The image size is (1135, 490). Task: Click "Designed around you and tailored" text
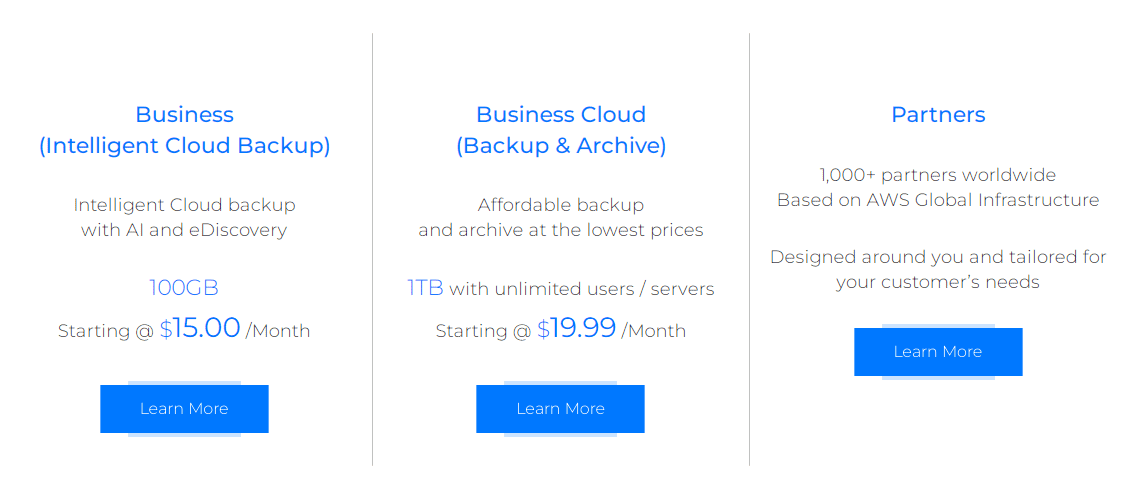938,257
